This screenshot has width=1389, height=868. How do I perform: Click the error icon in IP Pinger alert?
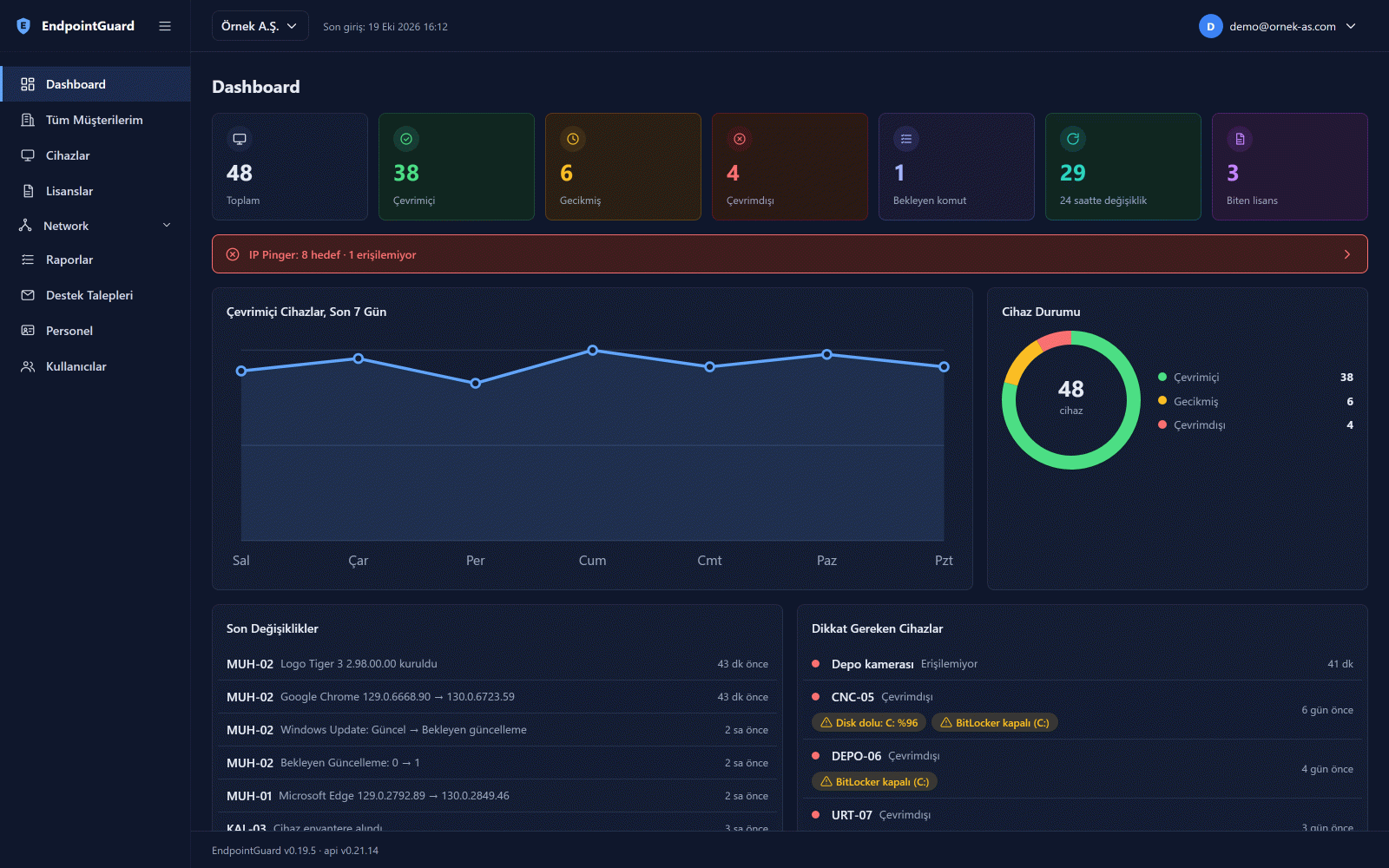click(233, 254)
